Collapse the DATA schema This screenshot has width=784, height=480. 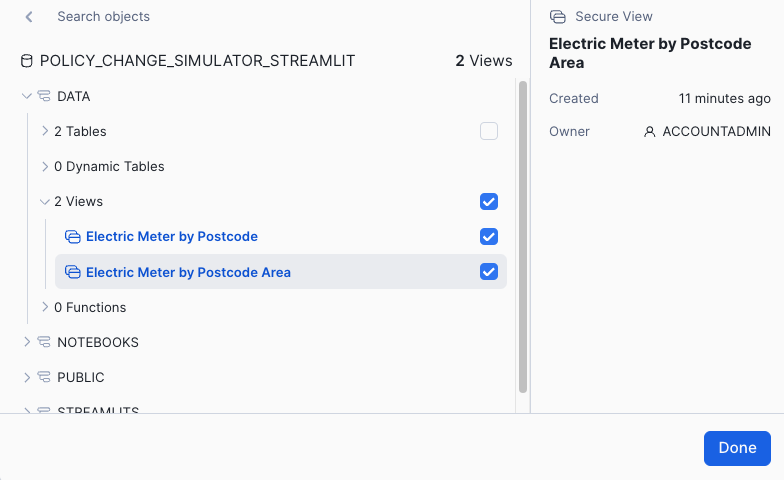click(x=27, y=96)
